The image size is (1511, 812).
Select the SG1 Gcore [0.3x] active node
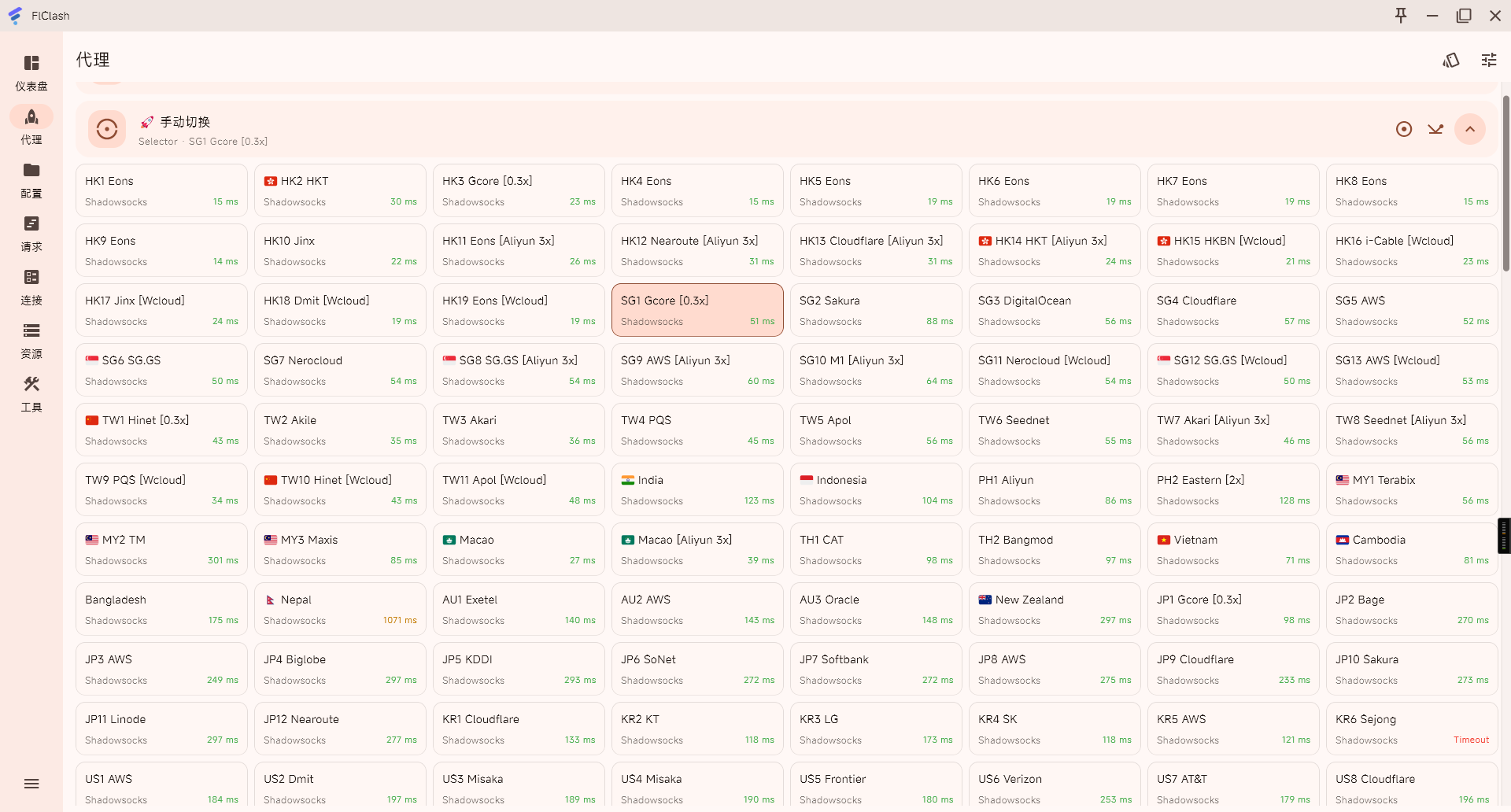(697, 310)
